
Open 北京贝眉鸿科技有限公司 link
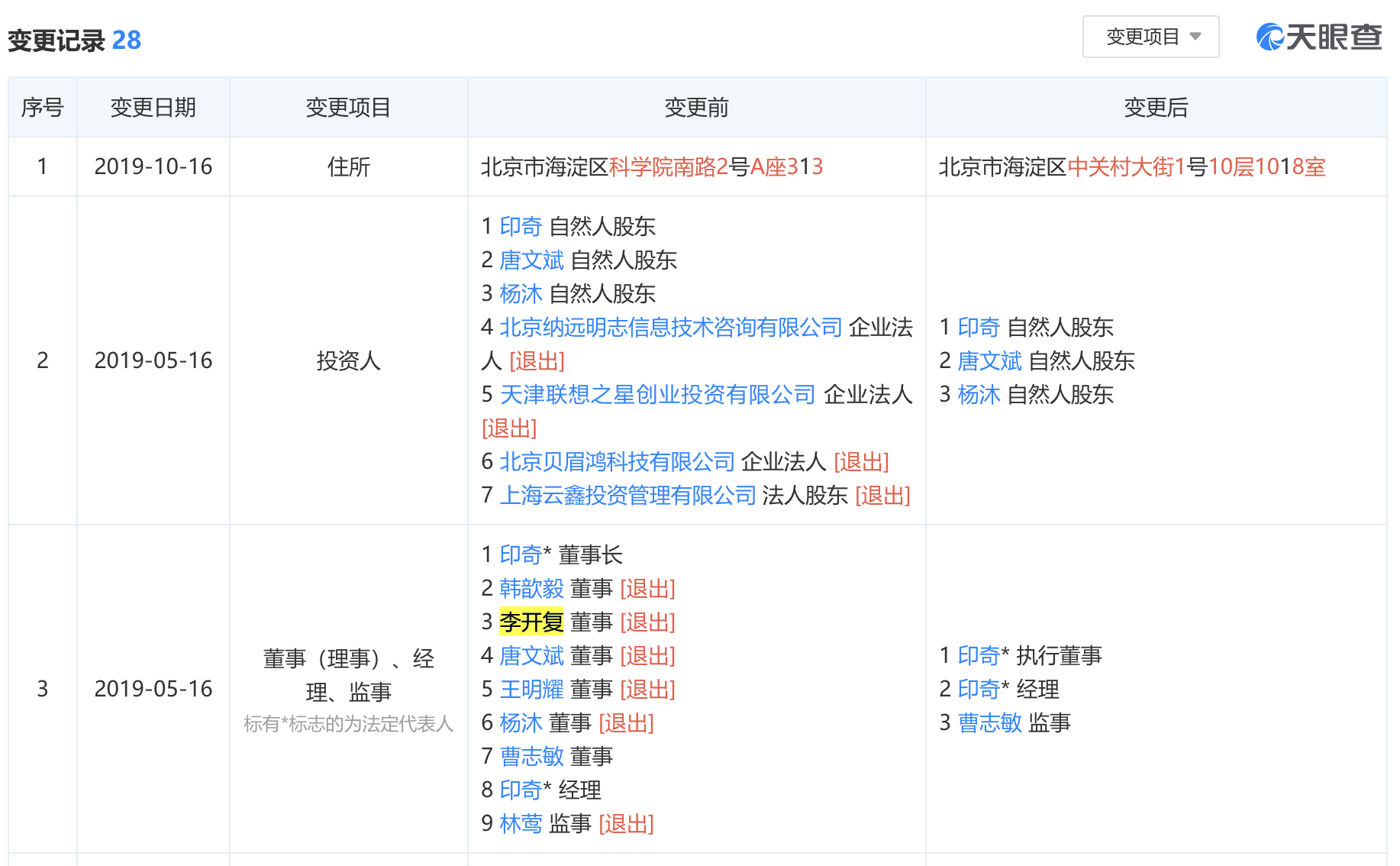pos(617,461)
